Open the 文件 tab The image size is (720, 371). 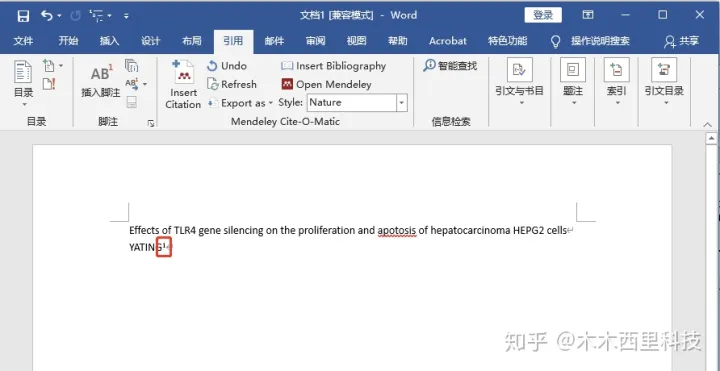coord(23,41)
